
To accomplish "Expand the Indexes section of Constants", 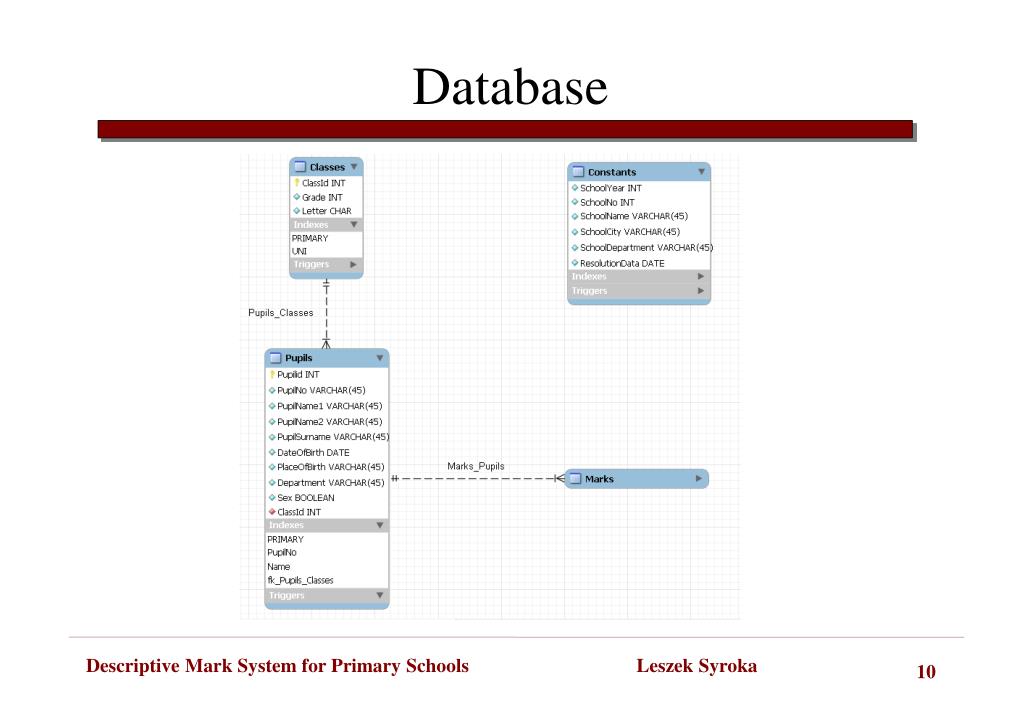I will (x=701, y=276).
